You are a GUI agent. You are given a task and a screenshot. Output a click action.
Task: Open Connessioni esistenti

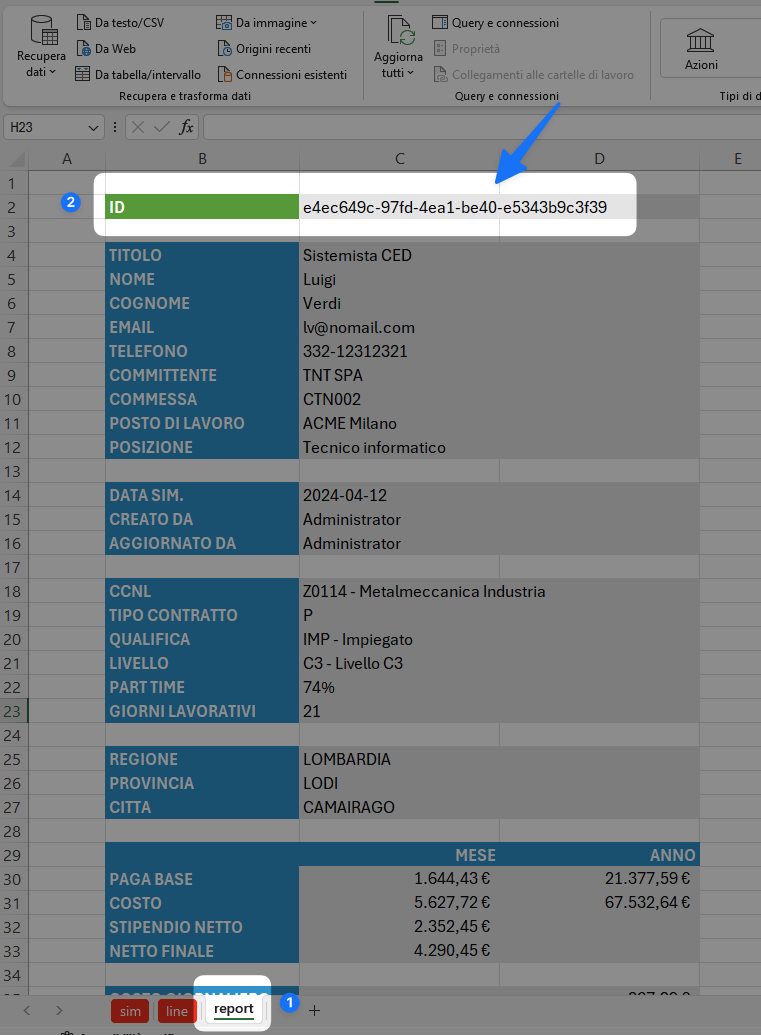click(x=281, y=74)
